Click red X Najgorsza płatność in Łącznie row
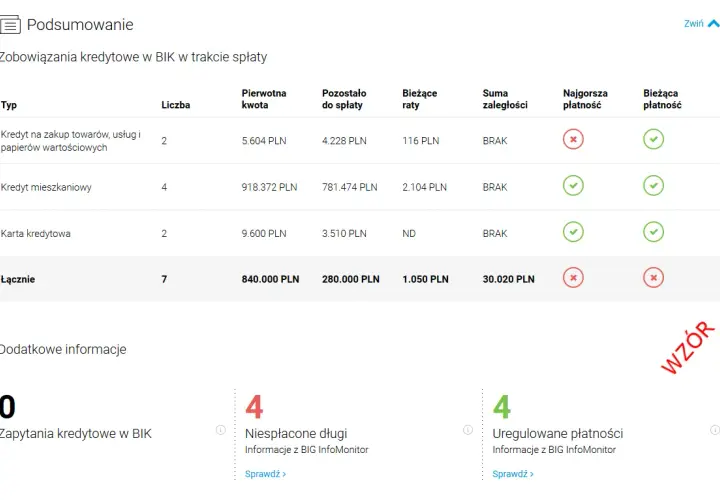Screen dimensions: 720x500 573,278
